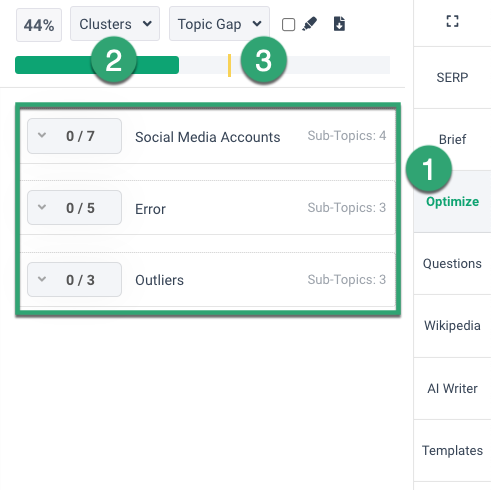Tick the checkbox next to highlighter
This screenshot has width=491, height=490.
pyautogui.click(x=288, y=25)
